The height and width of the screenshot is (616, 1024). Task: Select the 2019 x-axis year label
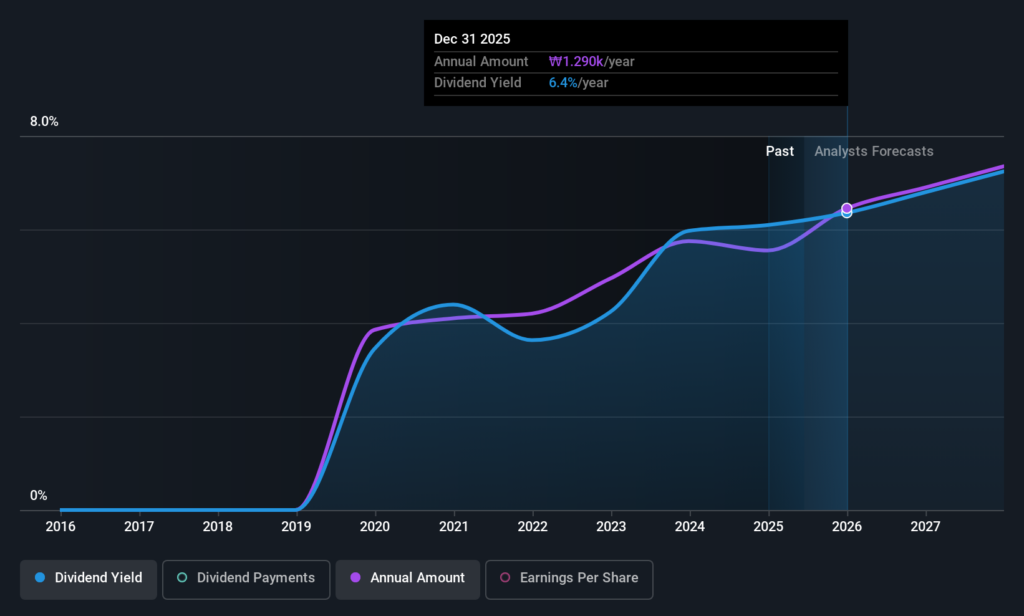pos(296,527)
